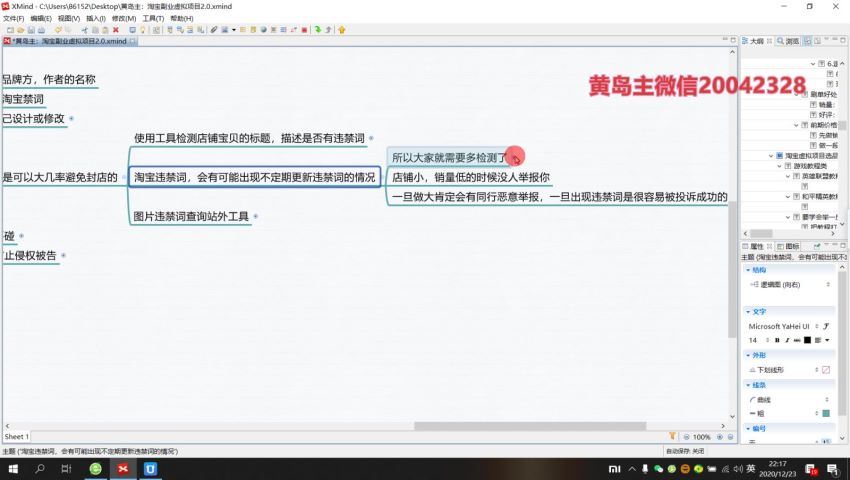Image resolution: width=850 pixels, height=480 pixels.
Task: Open the 插入(I) menu
Action: coord(95,18)
